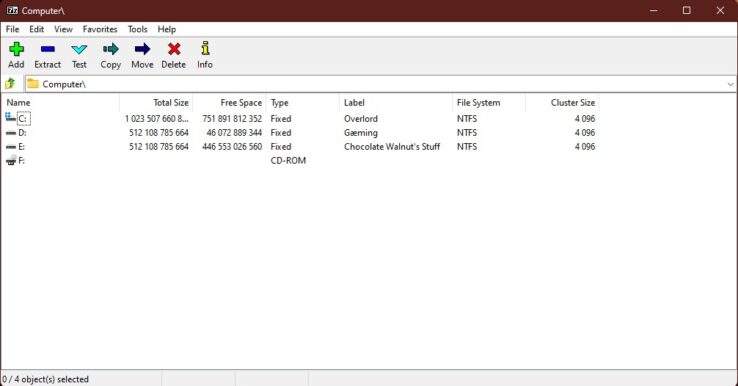Screen dimensions: 738x386
Task: Click the CD-ROM type cell
Action: tap(288, 161)
